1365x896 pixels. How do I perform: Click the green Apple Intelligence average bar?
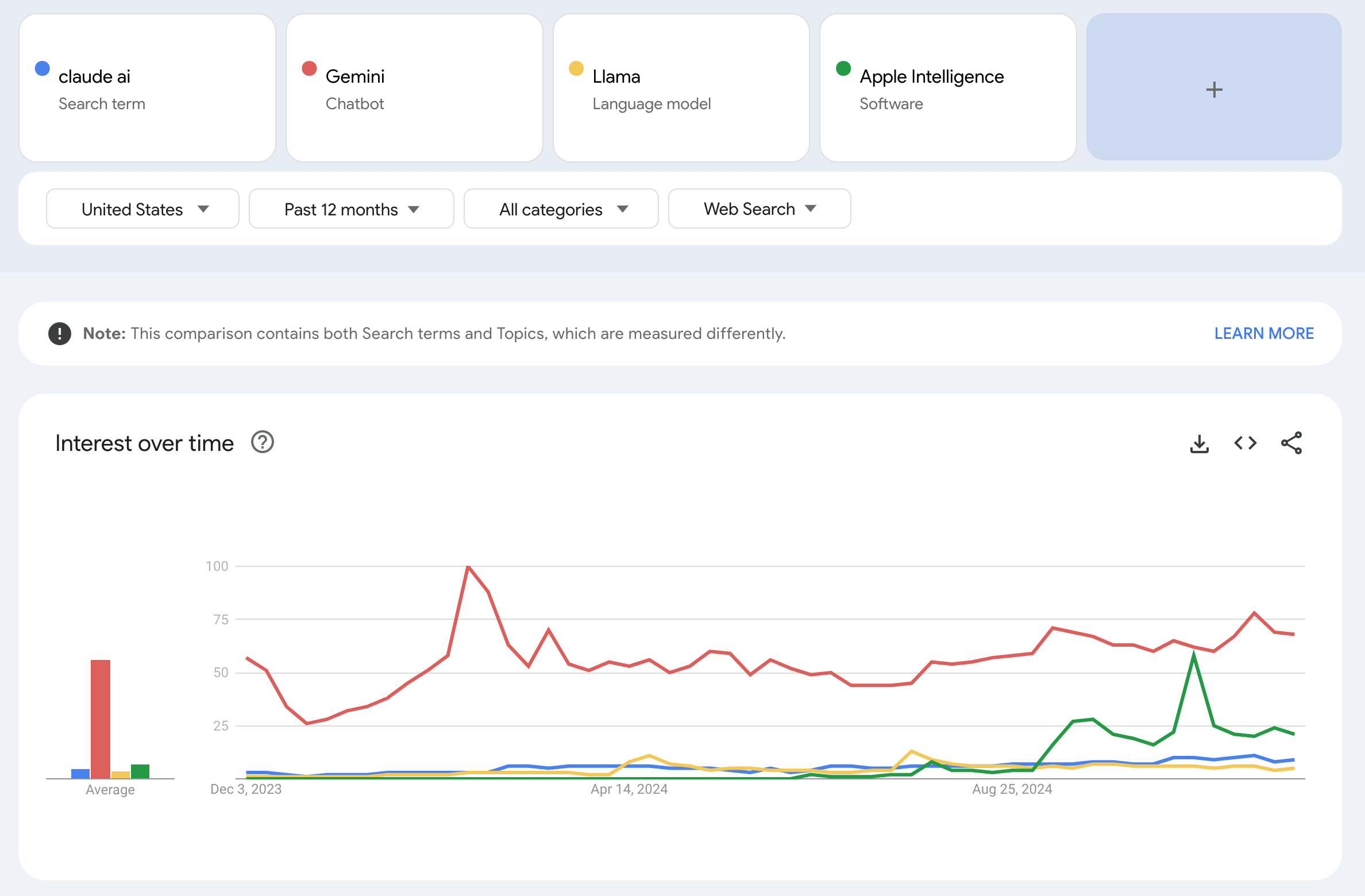(x=140, y=771)
